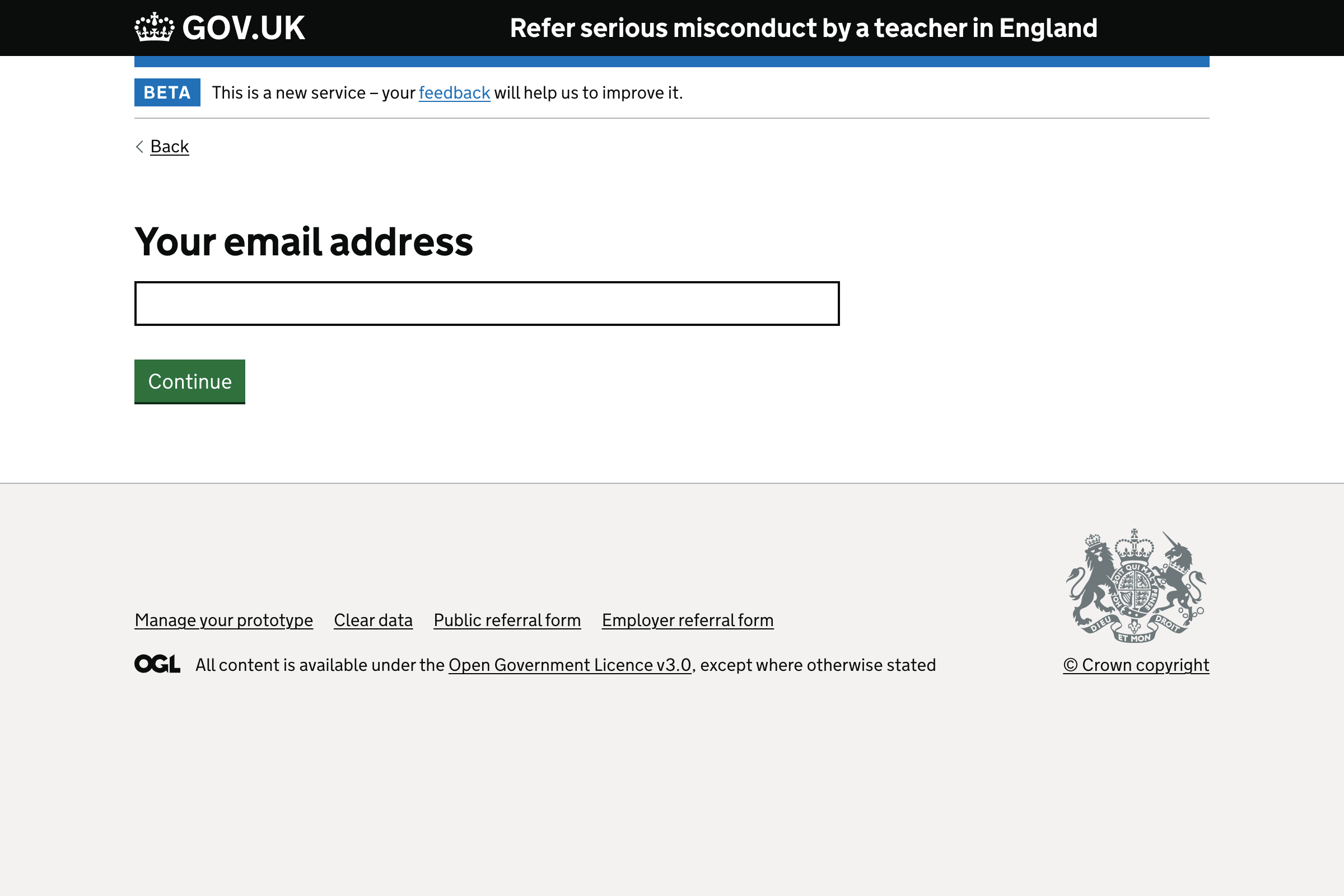The width and height of the screenshot is (1344, 896).
Task: Open the Public referral form
Action: 507,620
